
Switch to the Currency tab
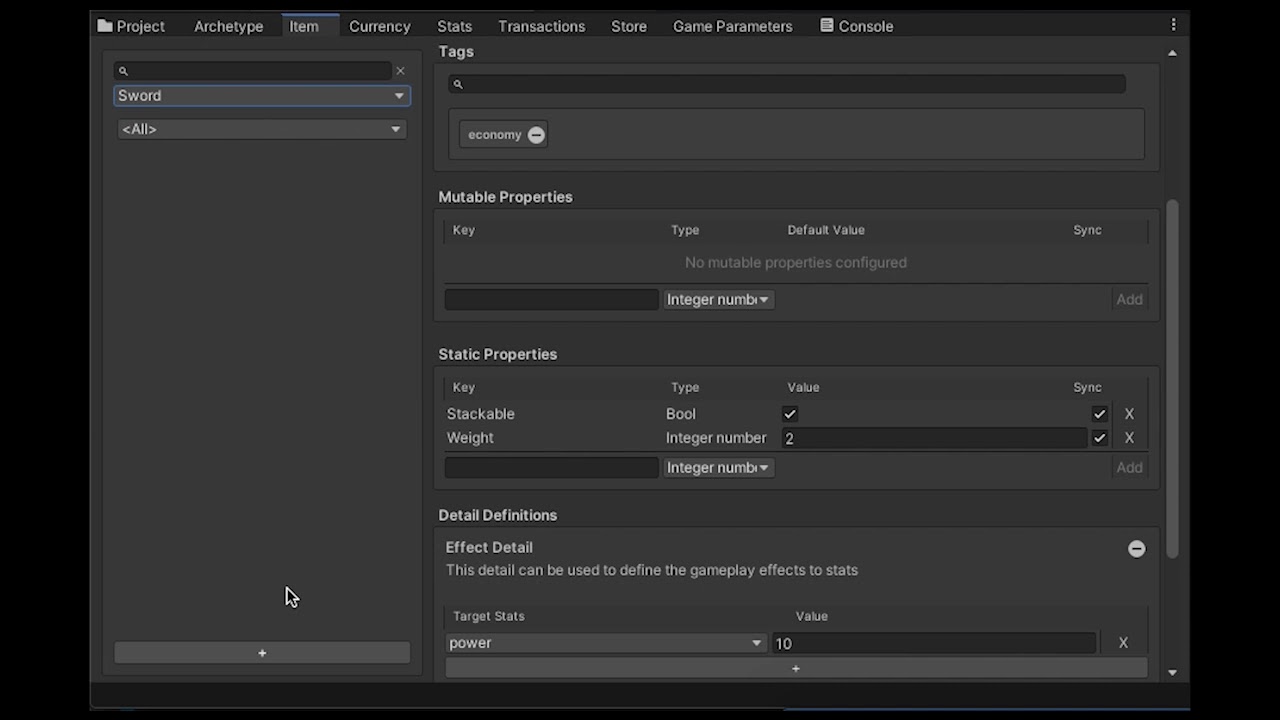point(379,26)
